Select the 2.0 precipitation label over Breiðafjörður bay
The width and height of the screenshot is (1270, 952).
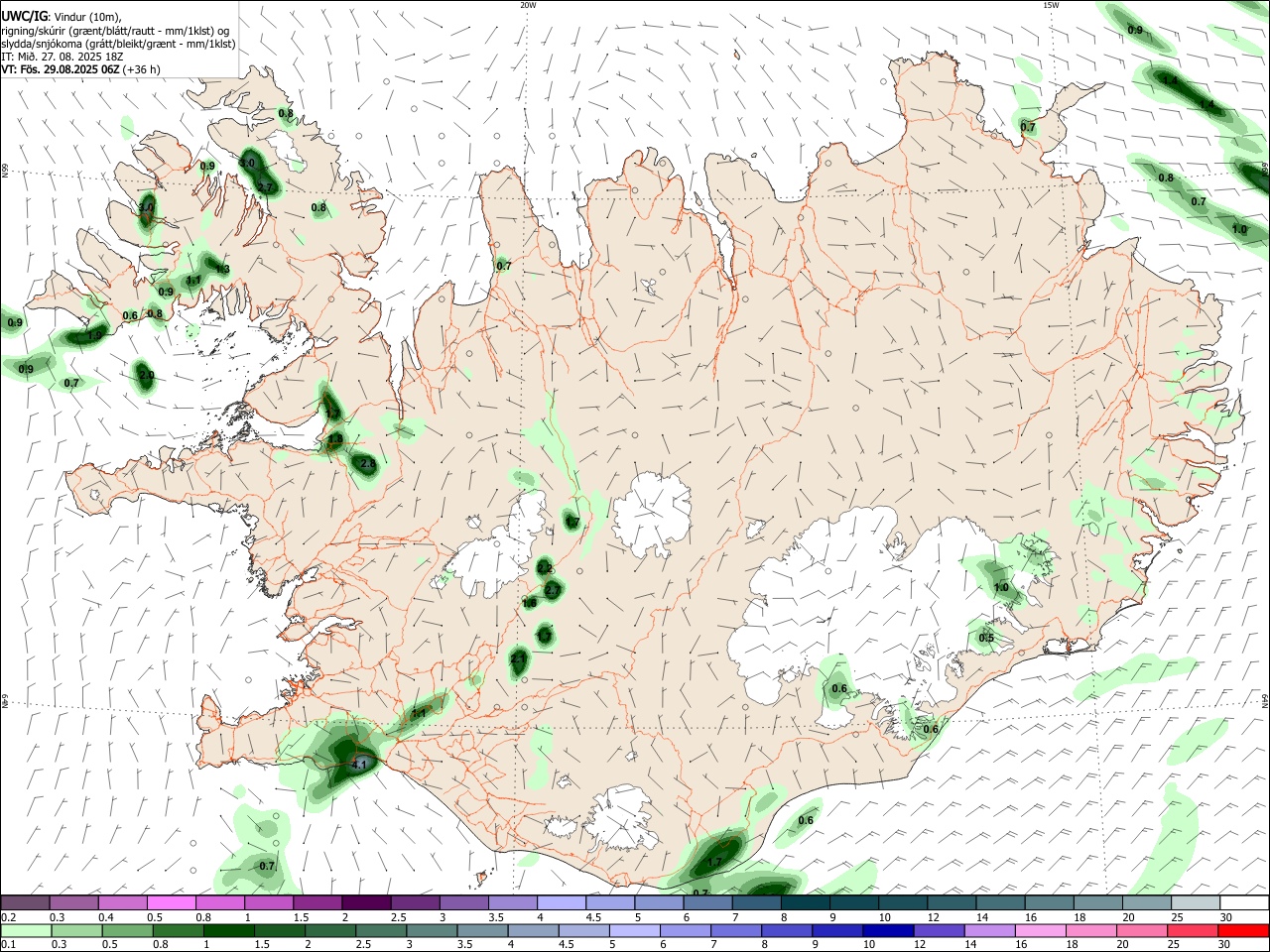click(146, 375)
